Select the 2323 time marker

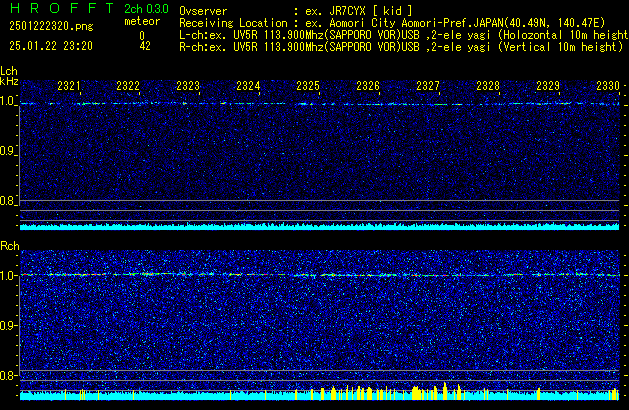(x=188, y=86)
